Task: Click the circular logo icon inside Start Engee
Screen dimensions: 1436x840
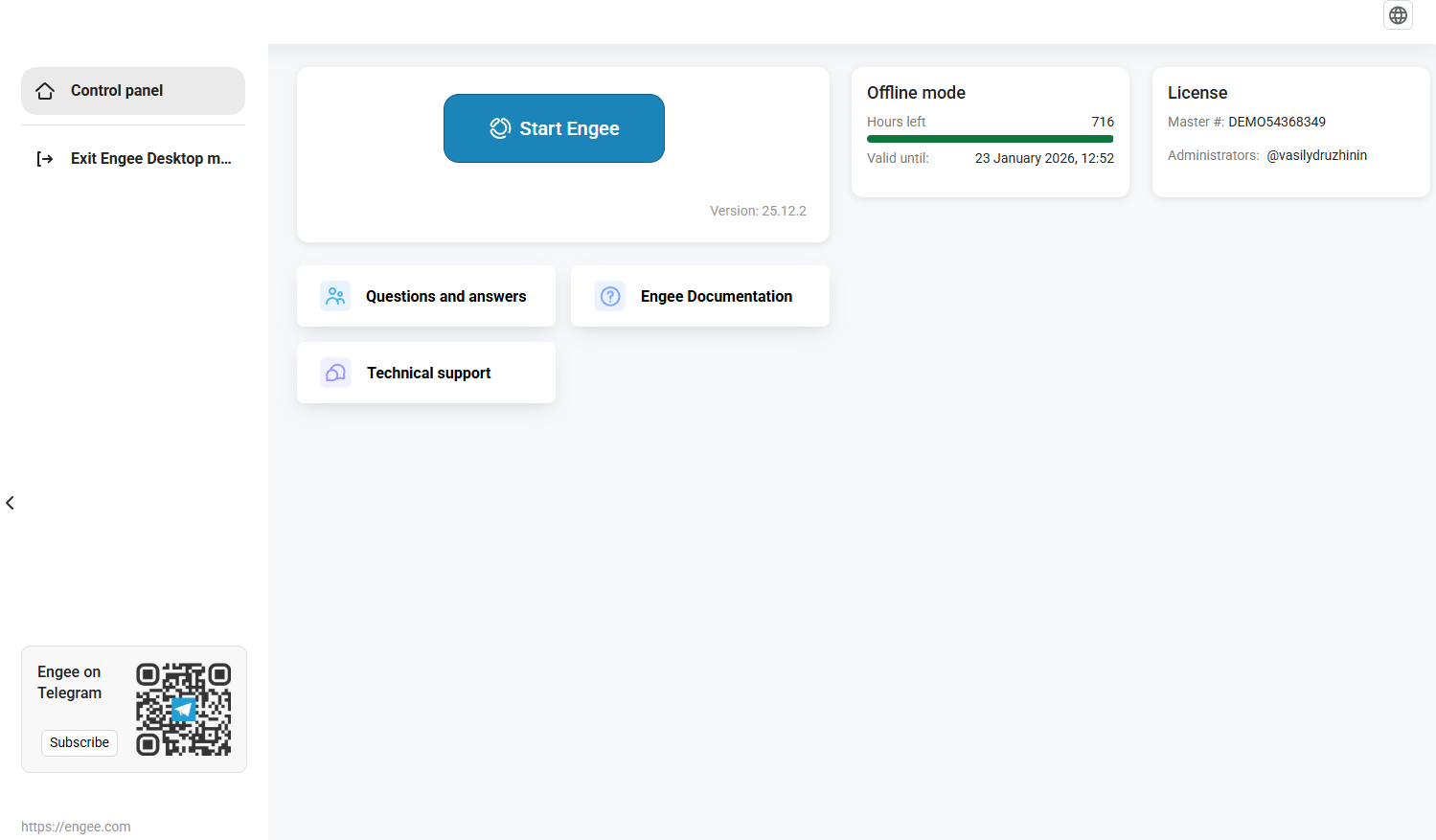Action: pyautogui.click(x=500, y=128)
